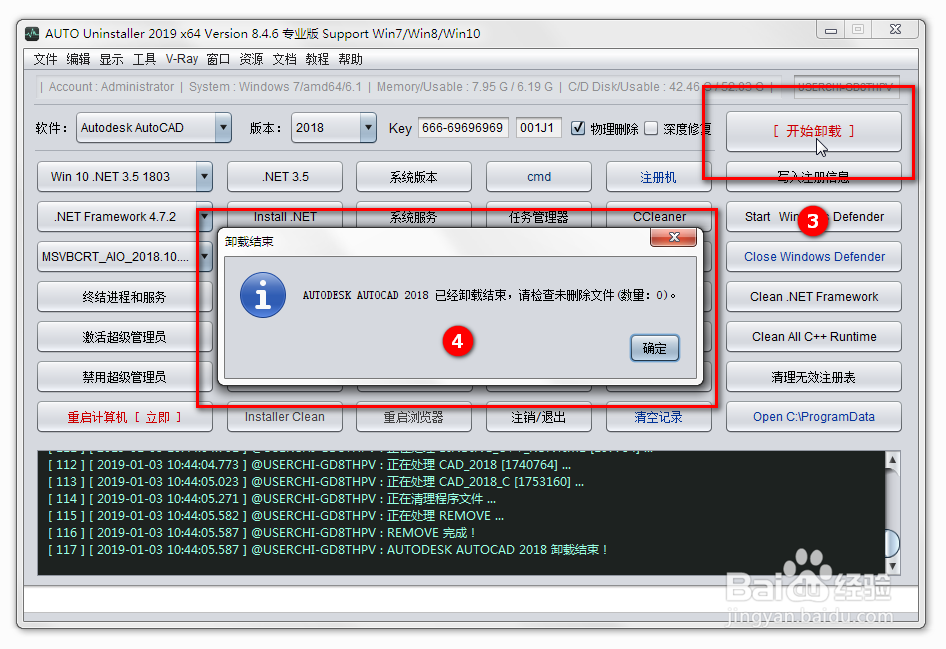Screen dimensions: 946x649
Task: Open the 教程 menu
Action: (x=317, y=59)
